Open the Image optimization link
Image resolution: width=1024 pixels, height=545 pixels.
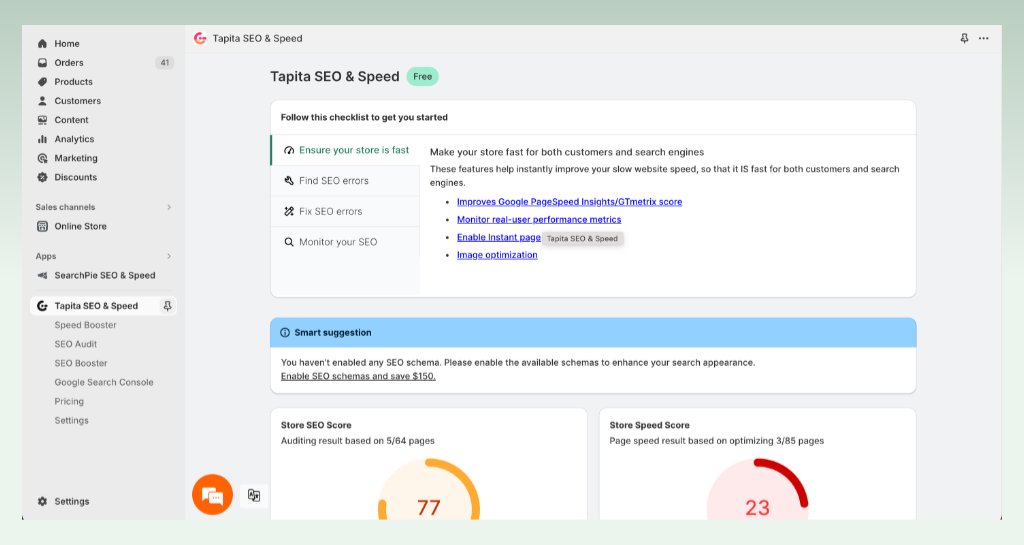click(x=497, y=255)
